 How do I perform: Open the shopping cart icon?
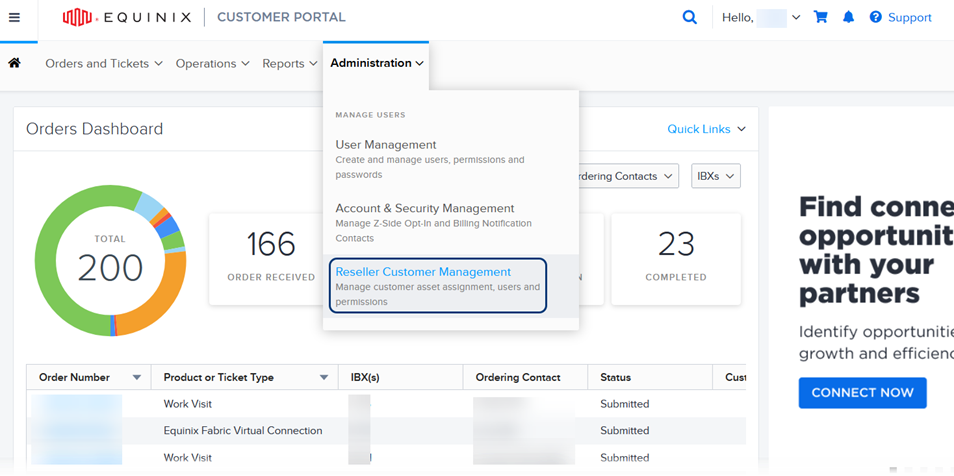click(821, 17)
